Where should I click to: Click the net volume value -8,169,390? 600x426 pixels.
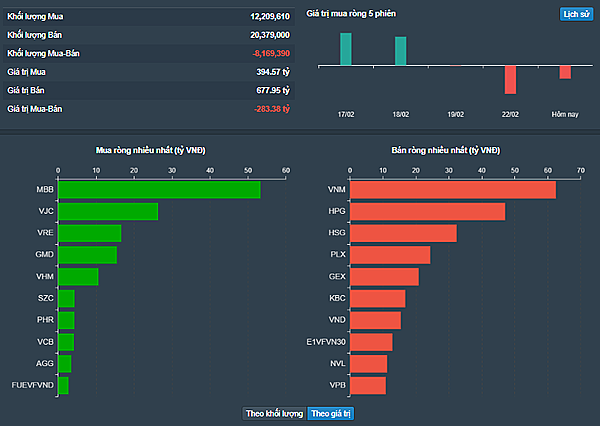pyautogui.click(x=271, y=53)
